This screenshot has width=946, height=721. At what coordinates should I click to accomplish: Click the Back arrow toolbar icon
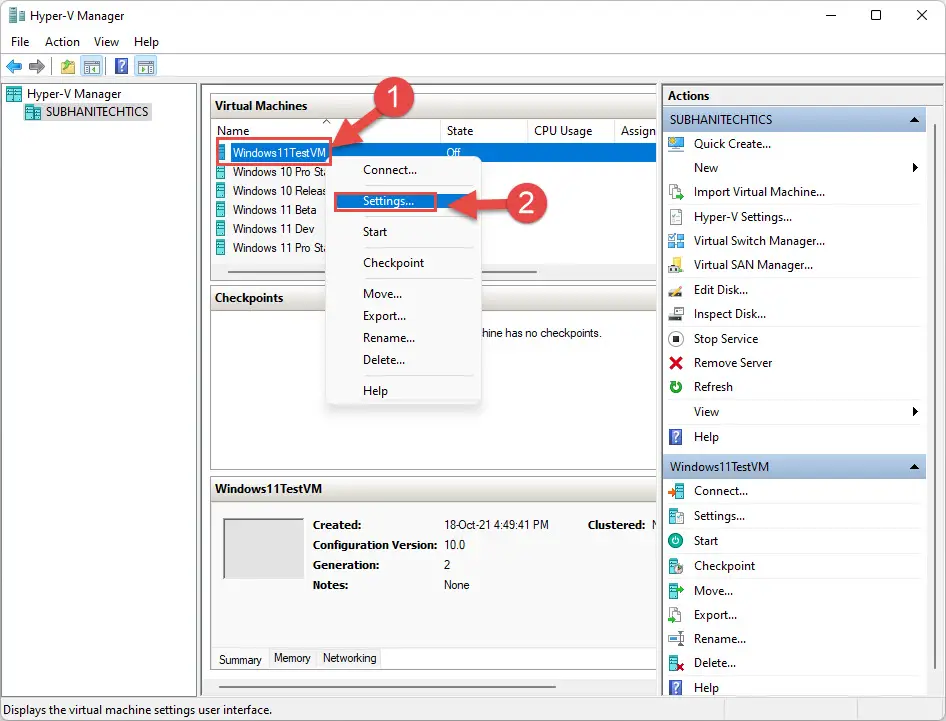[14, 66]
